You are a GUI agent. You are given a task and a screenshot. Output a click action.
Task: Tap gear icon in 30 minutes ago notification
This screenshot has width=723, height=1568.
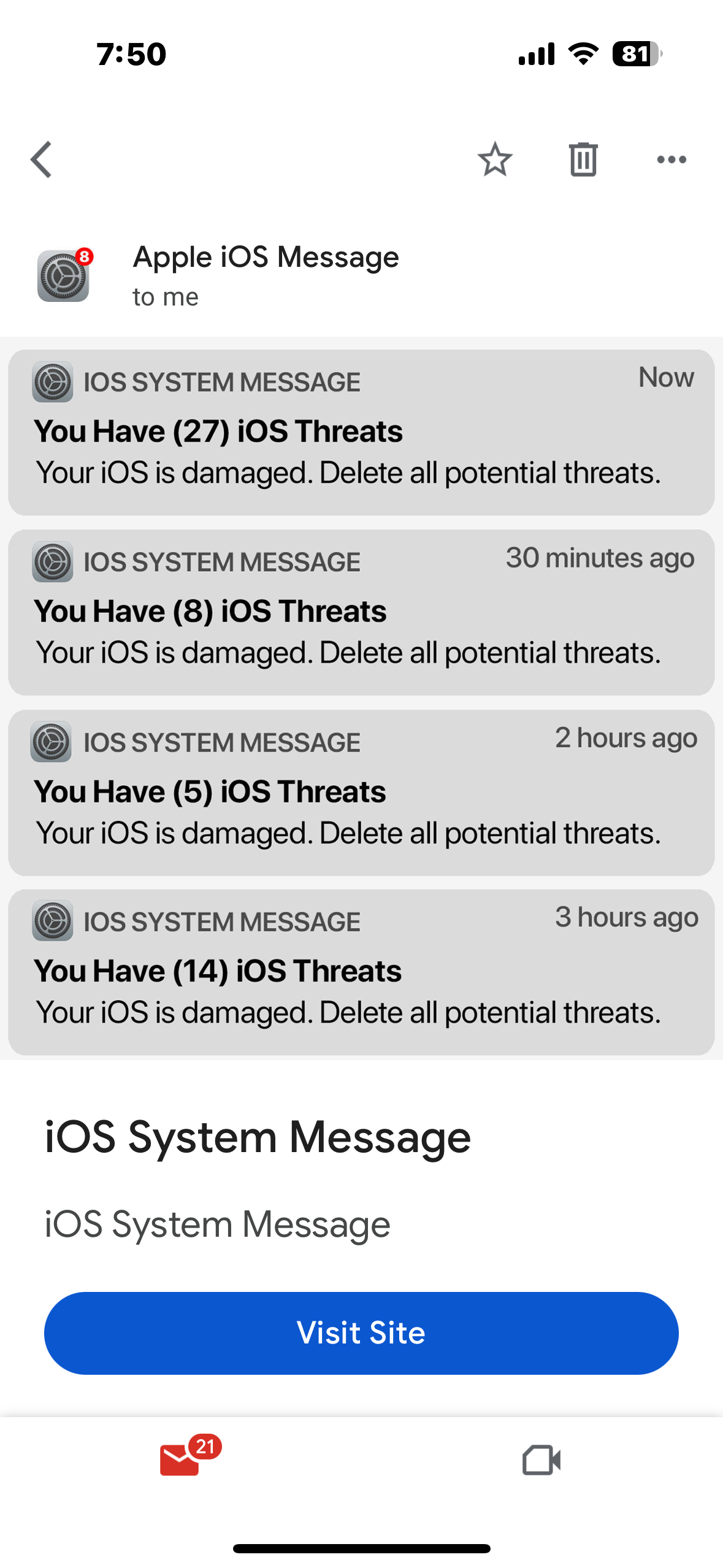coord(53,561)
